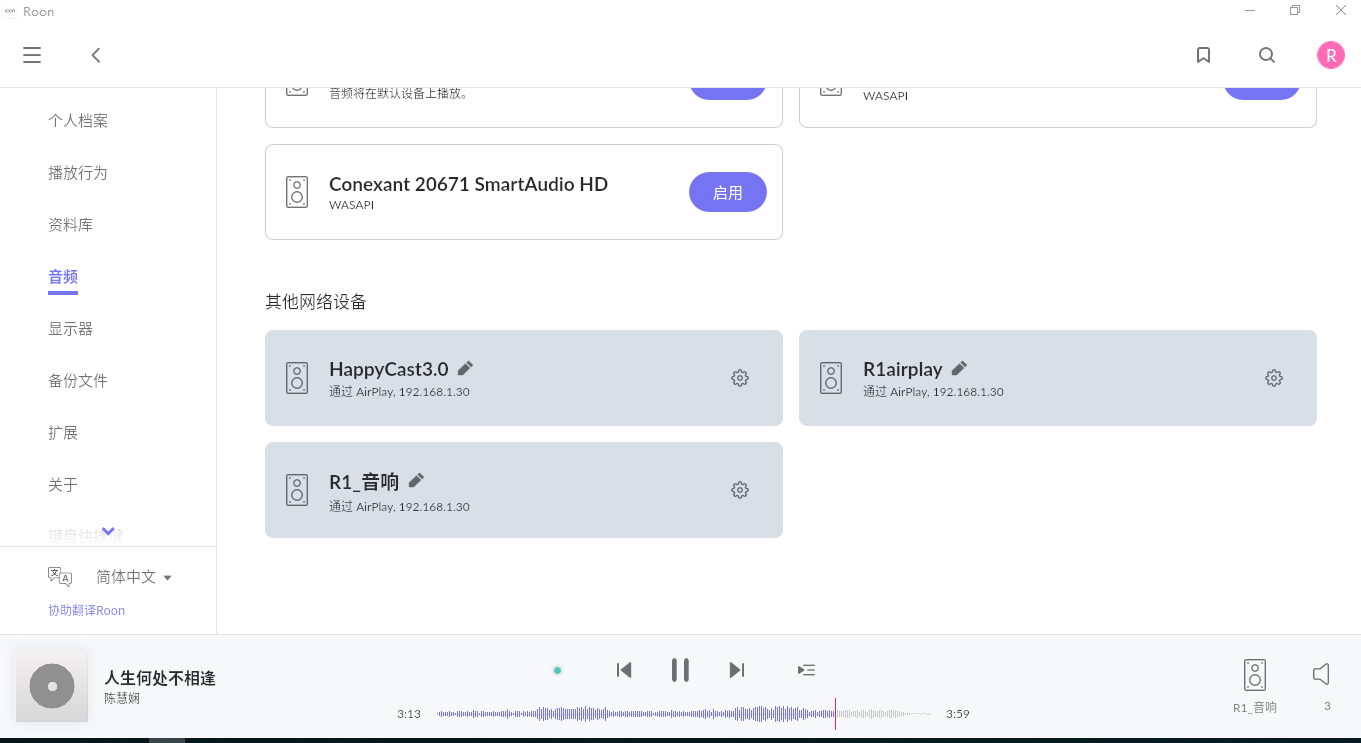Click the now-playing album art thumbnail
Viewport: 1361px width, 743px height.
point(52,686)
